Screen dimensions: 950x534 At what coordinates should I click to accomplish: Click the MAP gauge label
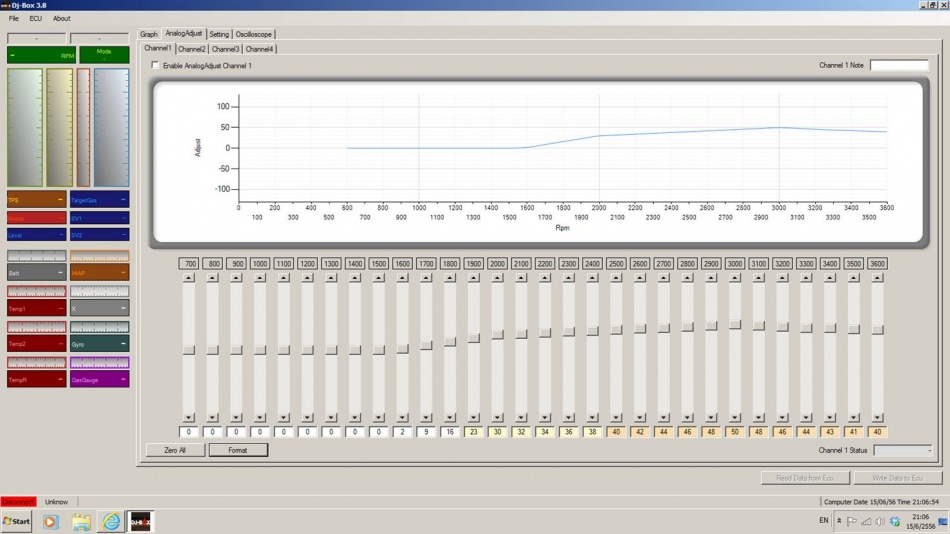[99, 273]
